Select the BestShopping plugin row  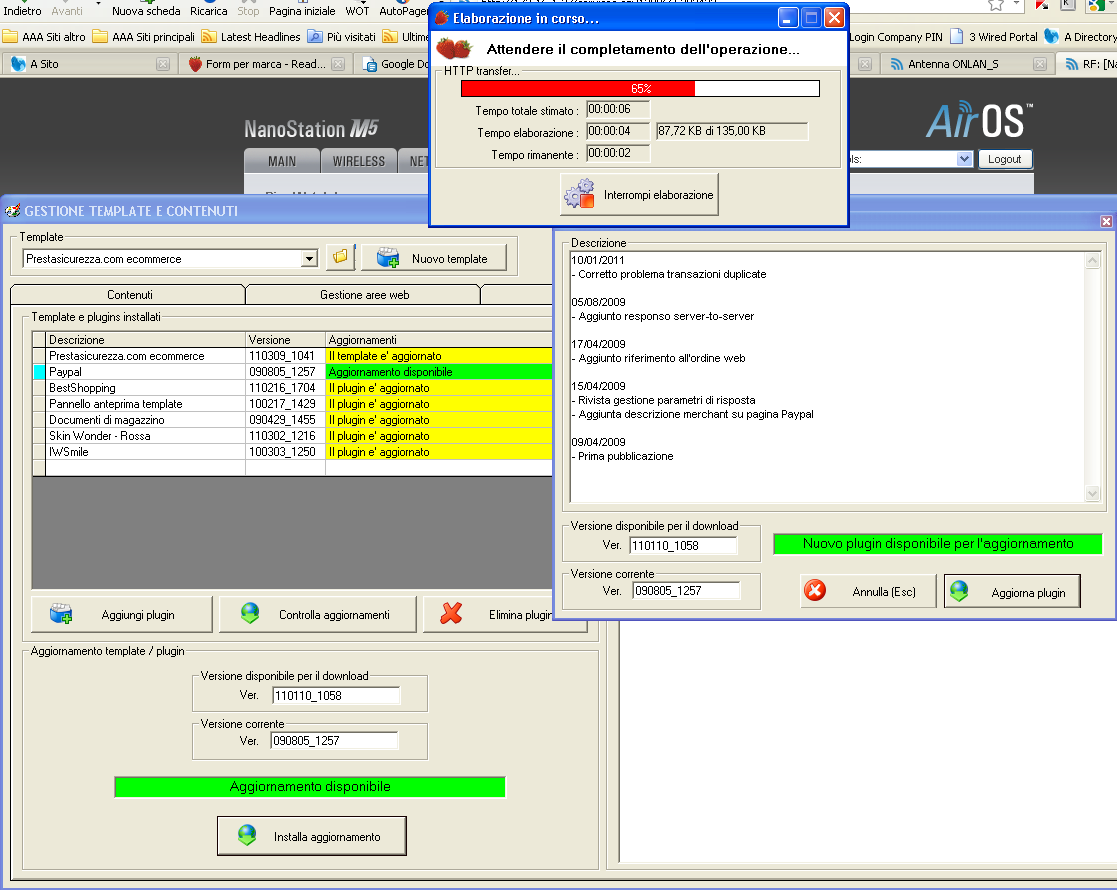click(292, 388)
